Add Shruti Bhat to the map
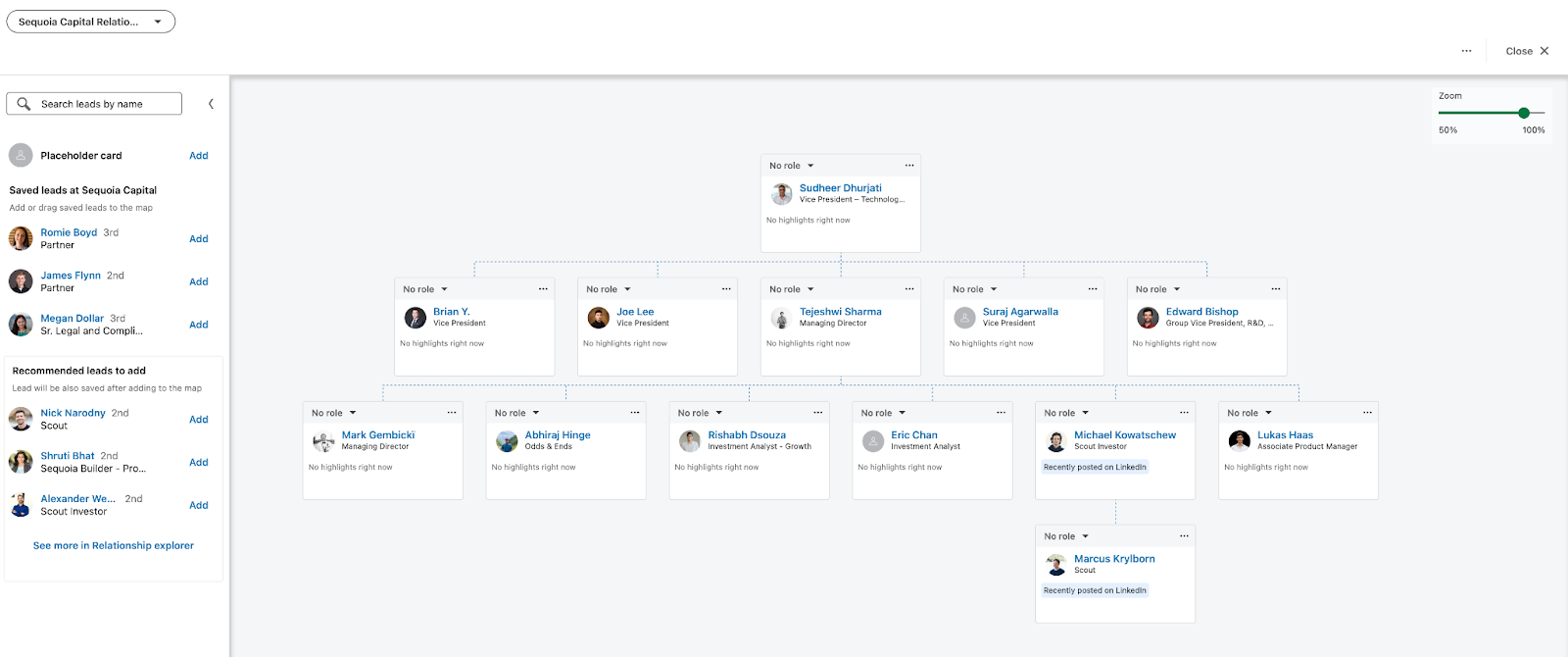The image size is (1568, 657). (199, 463)
